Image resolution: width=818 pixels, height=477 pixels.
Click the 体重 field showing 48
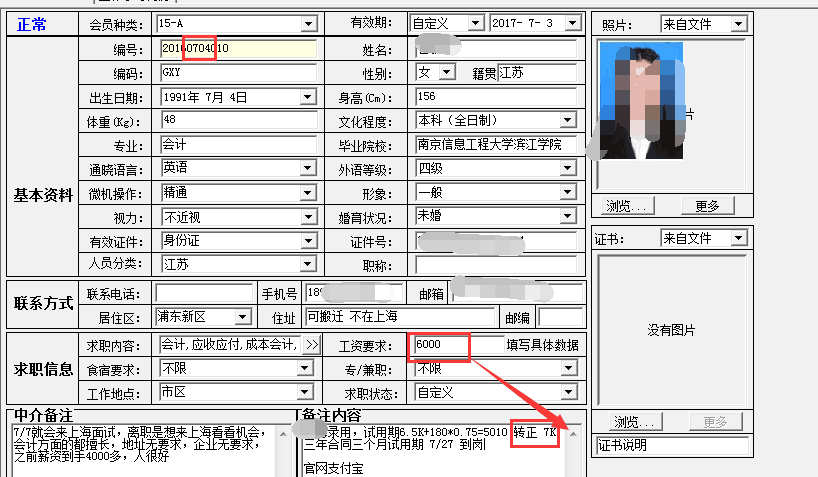click(238, 120)
